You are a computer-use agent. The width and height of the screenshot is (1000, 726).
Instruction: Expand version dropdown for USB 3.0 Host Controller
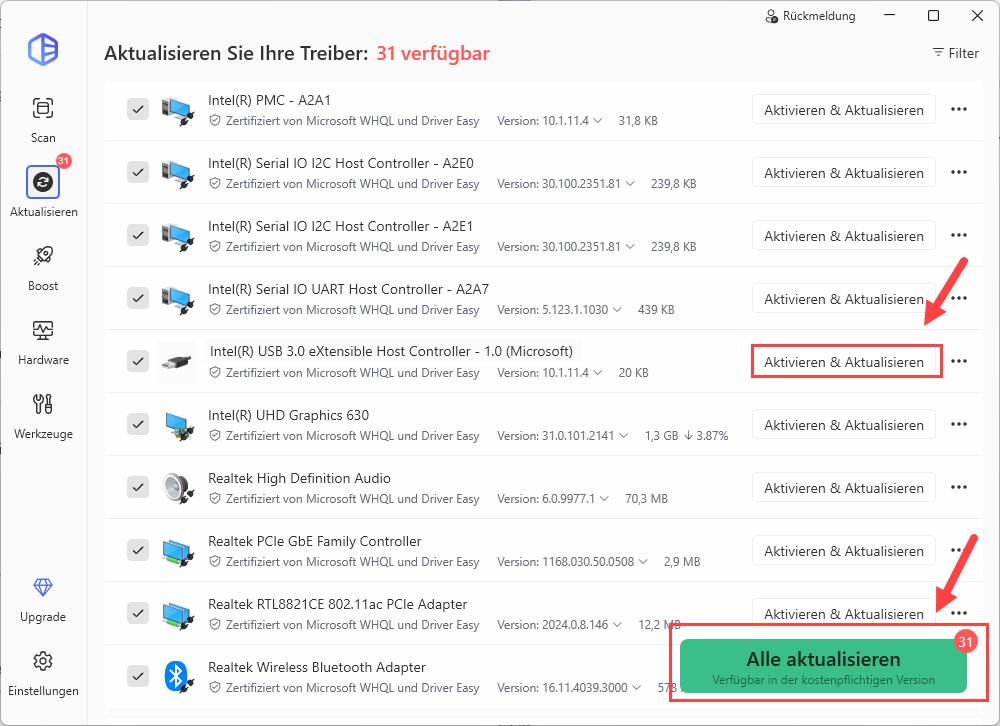598,373
